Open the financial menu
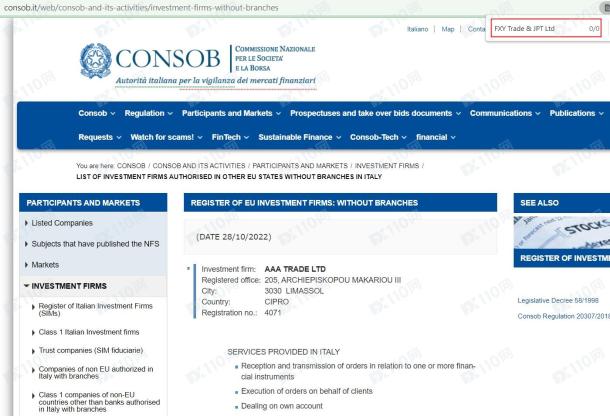This screenshot has width=610, height=416. 435,137
